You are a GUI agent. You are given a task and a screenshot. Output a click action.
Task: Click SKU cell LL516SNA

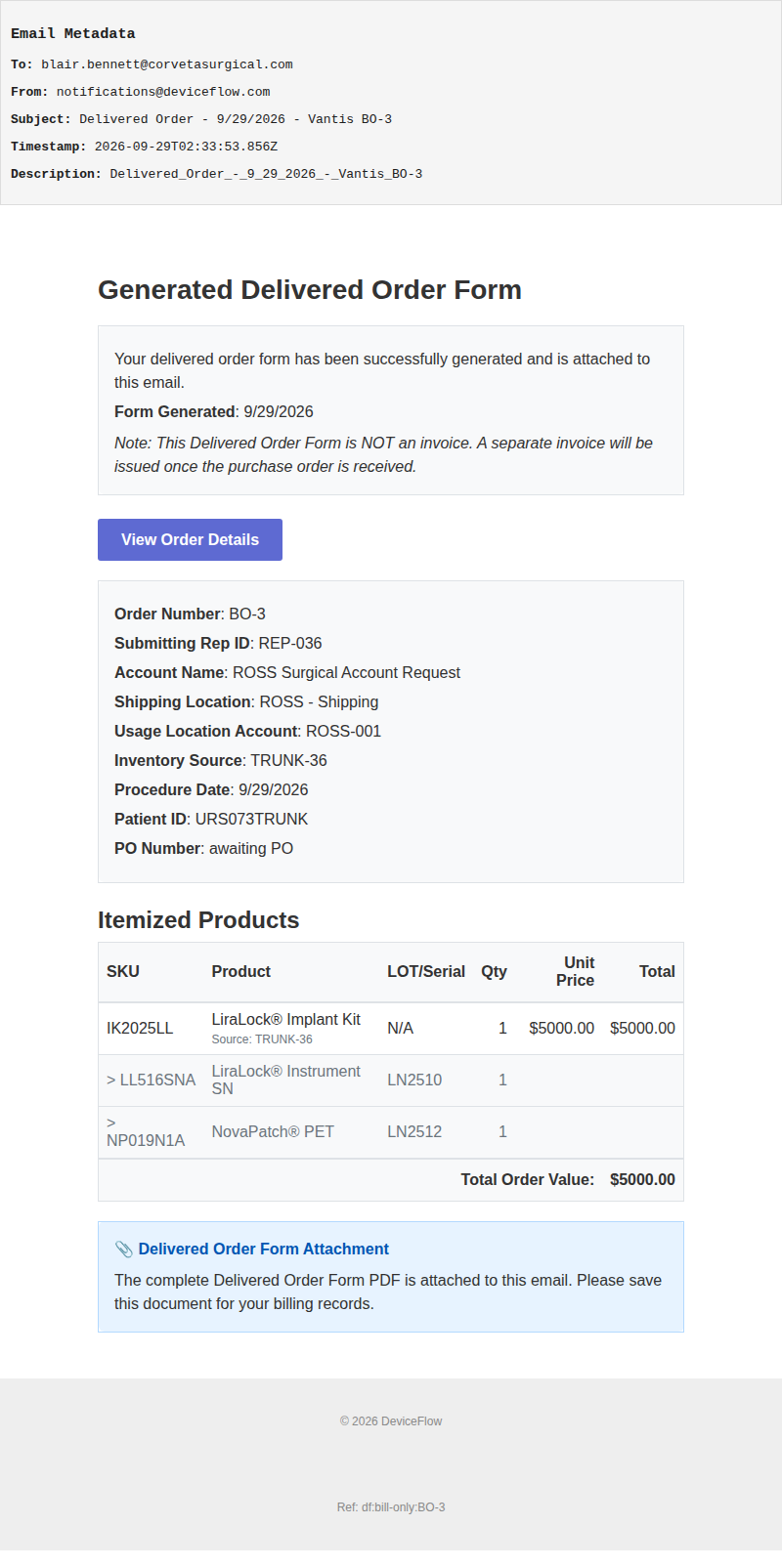152,1080
